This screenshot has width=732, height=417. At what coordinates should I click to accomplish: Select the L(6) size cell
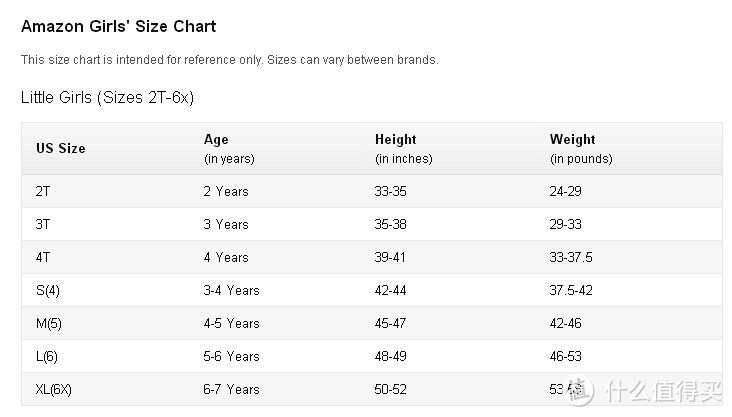click(x=47, y=357)
